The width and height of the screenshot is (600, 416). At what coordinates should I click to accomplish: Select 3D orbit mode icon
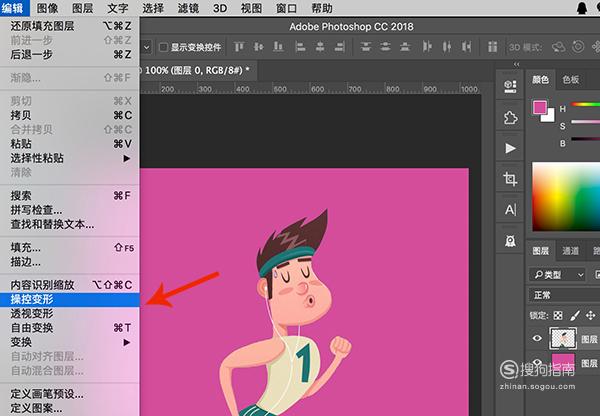558,47
